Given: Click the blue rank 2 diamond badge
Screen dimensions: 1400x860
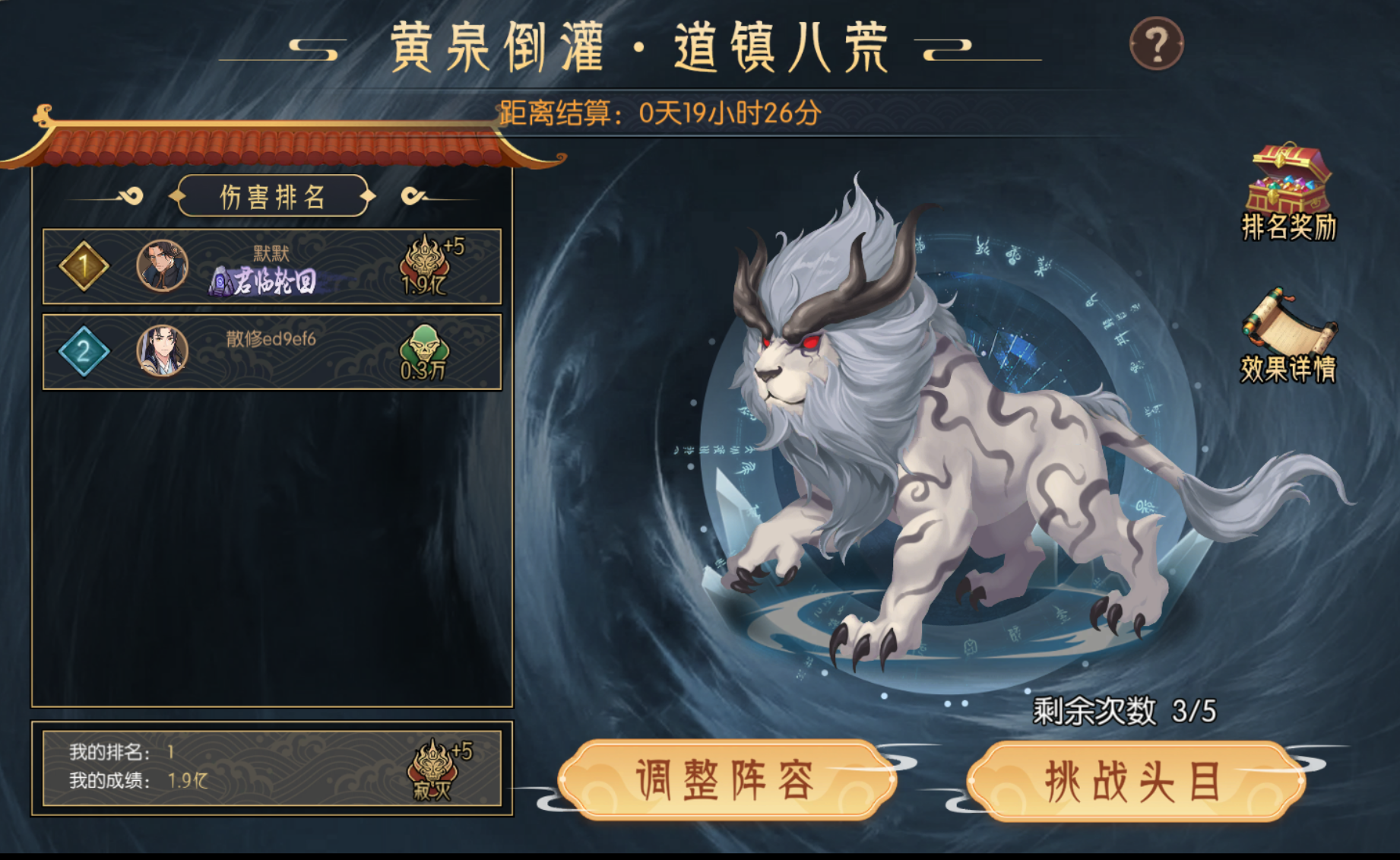Looking at the screenshot, I should (x=84, y=351).
